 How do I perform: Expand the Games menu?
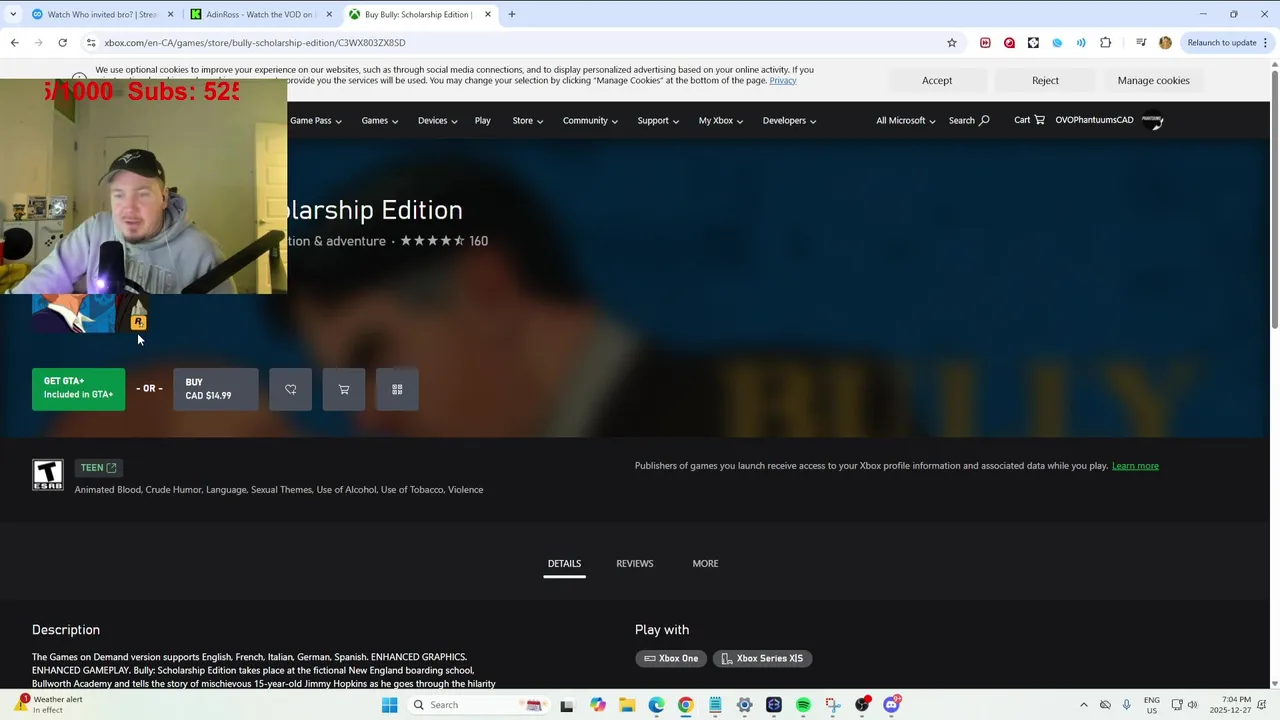380,120
